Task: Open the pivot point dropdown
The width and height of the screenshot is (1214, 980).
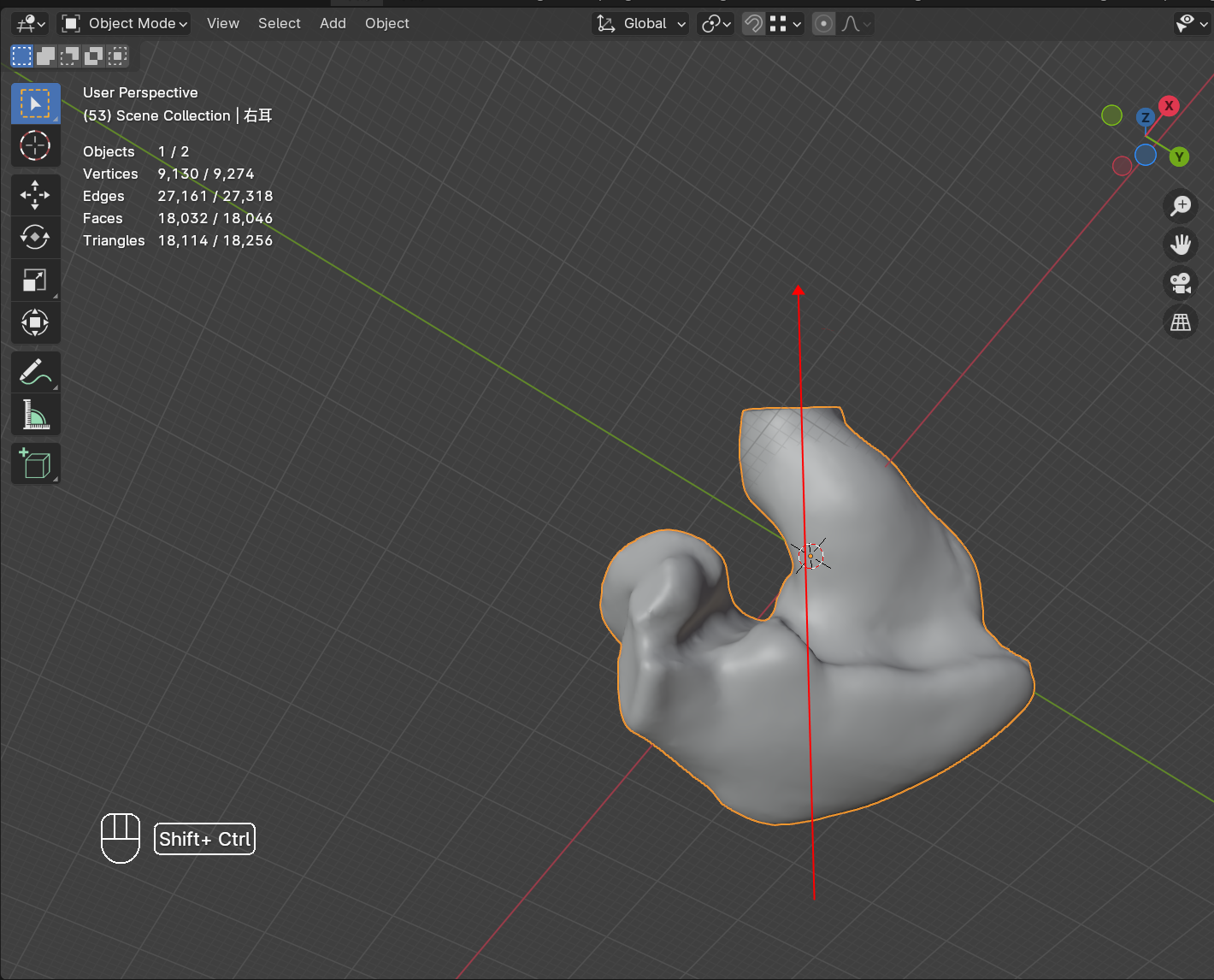Action: 716,24
